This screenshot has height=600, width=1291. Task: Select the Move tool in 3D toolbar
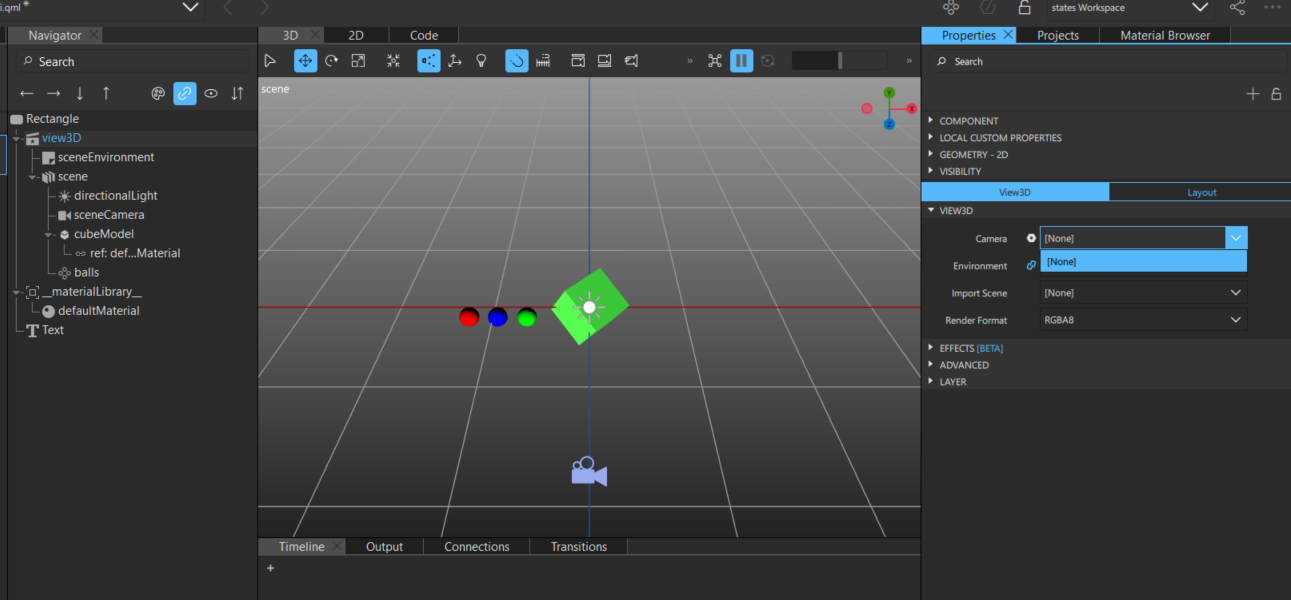305,61
